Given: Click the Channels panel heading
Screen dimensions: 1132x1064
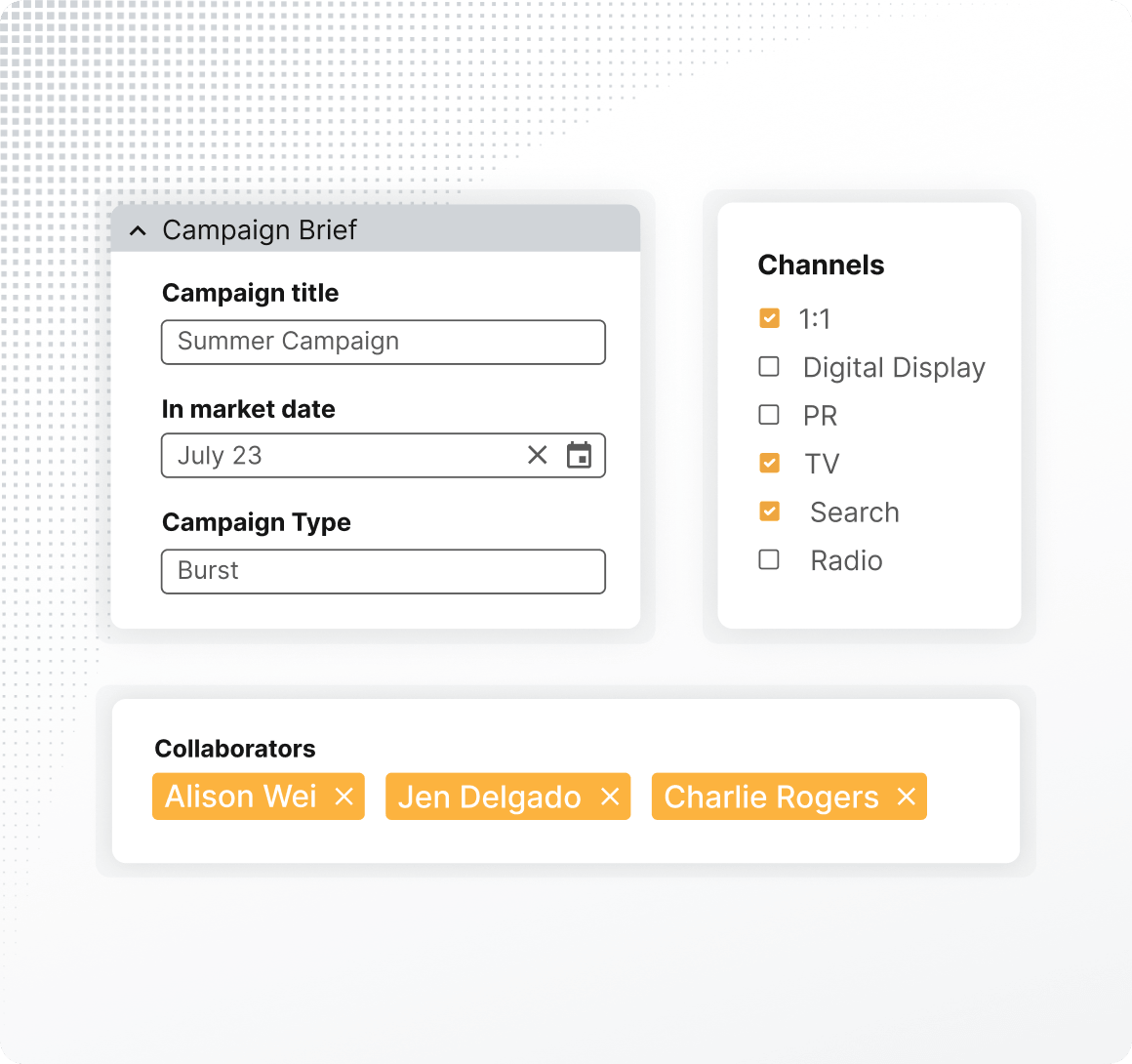Looking at the screenshot, I should [822, 265].
